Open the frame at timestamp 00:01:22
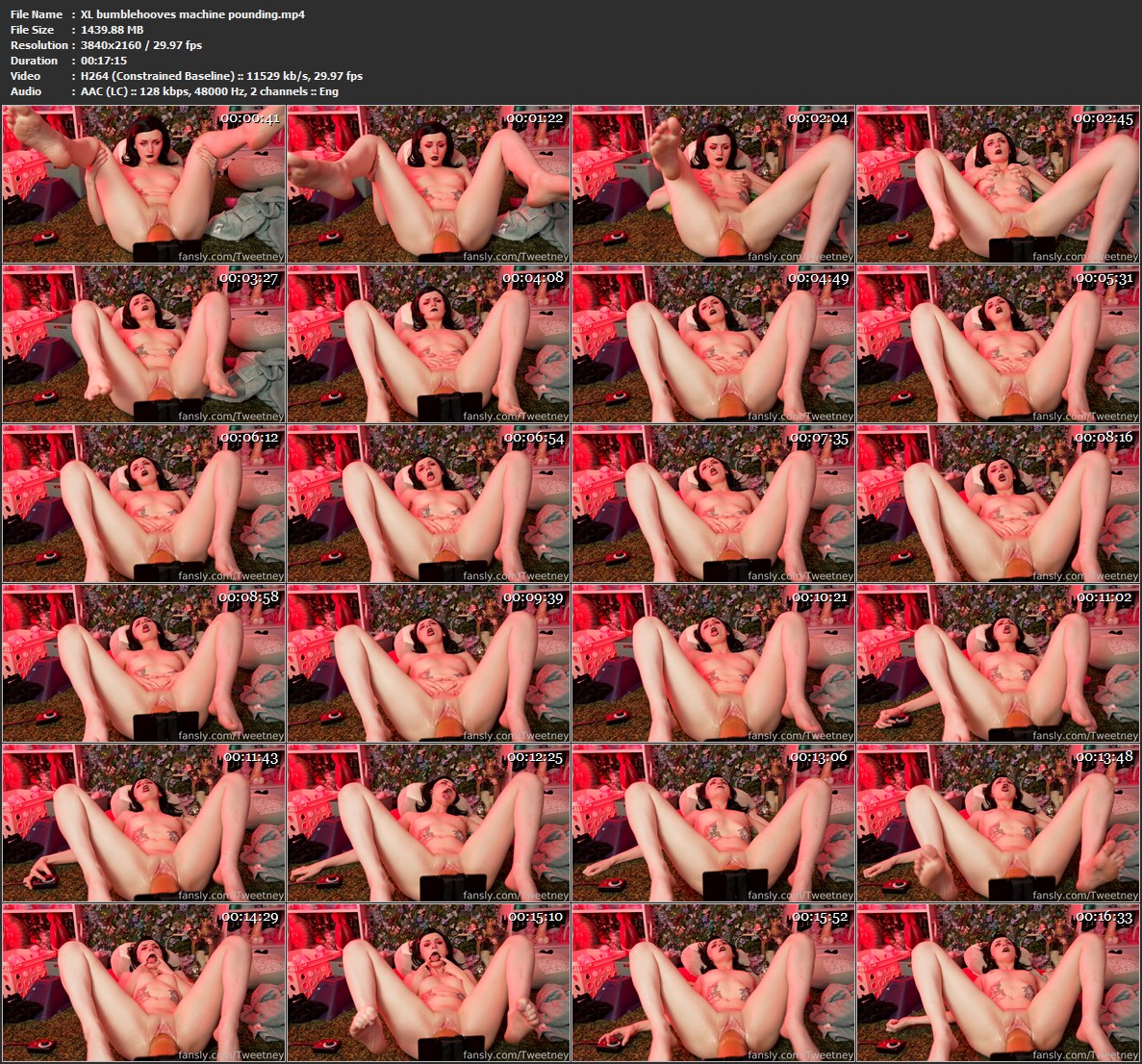This screenshot has height=1064, width=1142. click(428, 184)
